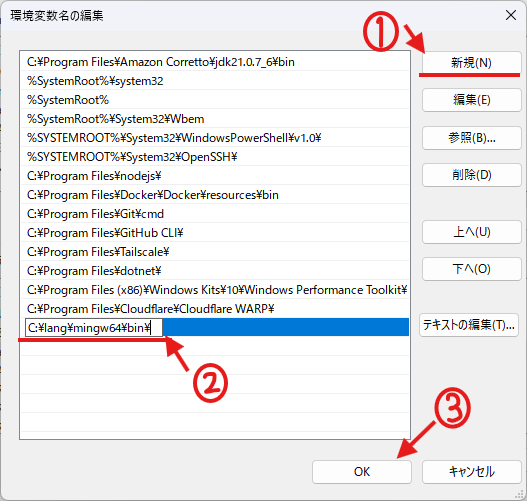Select the plain %SystemRoot% entry
The width and height of the screenshot is (527, 501).
215,100
